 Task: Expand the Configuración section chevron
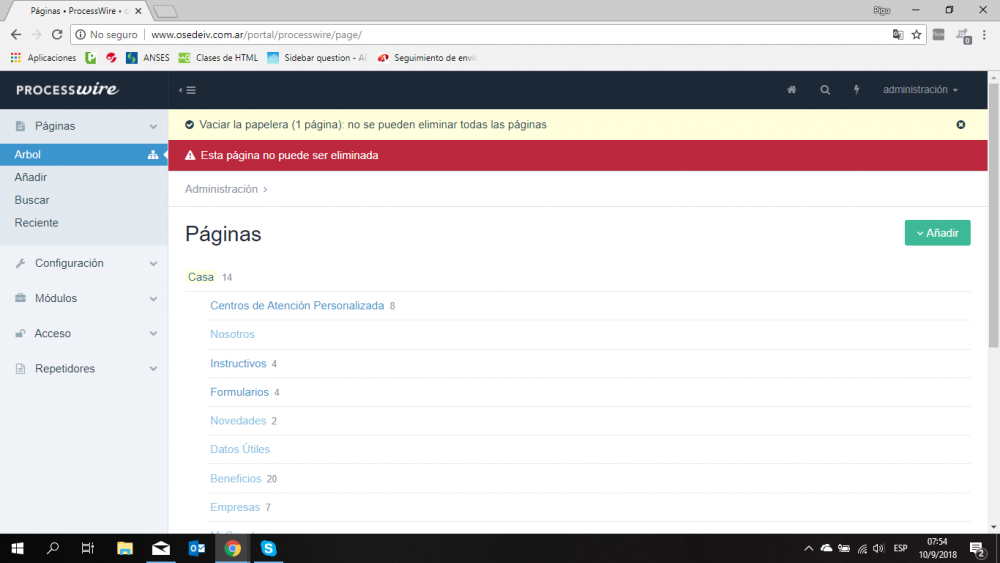coord(153,263)
